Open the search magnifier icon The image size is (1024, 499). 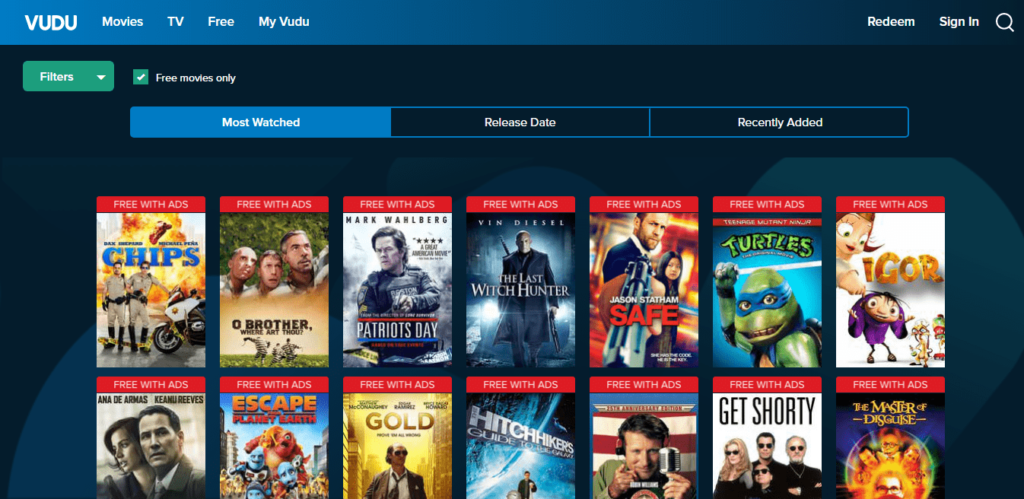point(1004,22)
